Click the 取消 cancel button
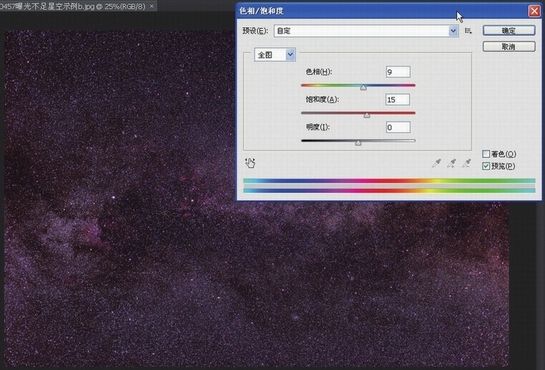This screenshot has height=370, width=545. (509, 47)
